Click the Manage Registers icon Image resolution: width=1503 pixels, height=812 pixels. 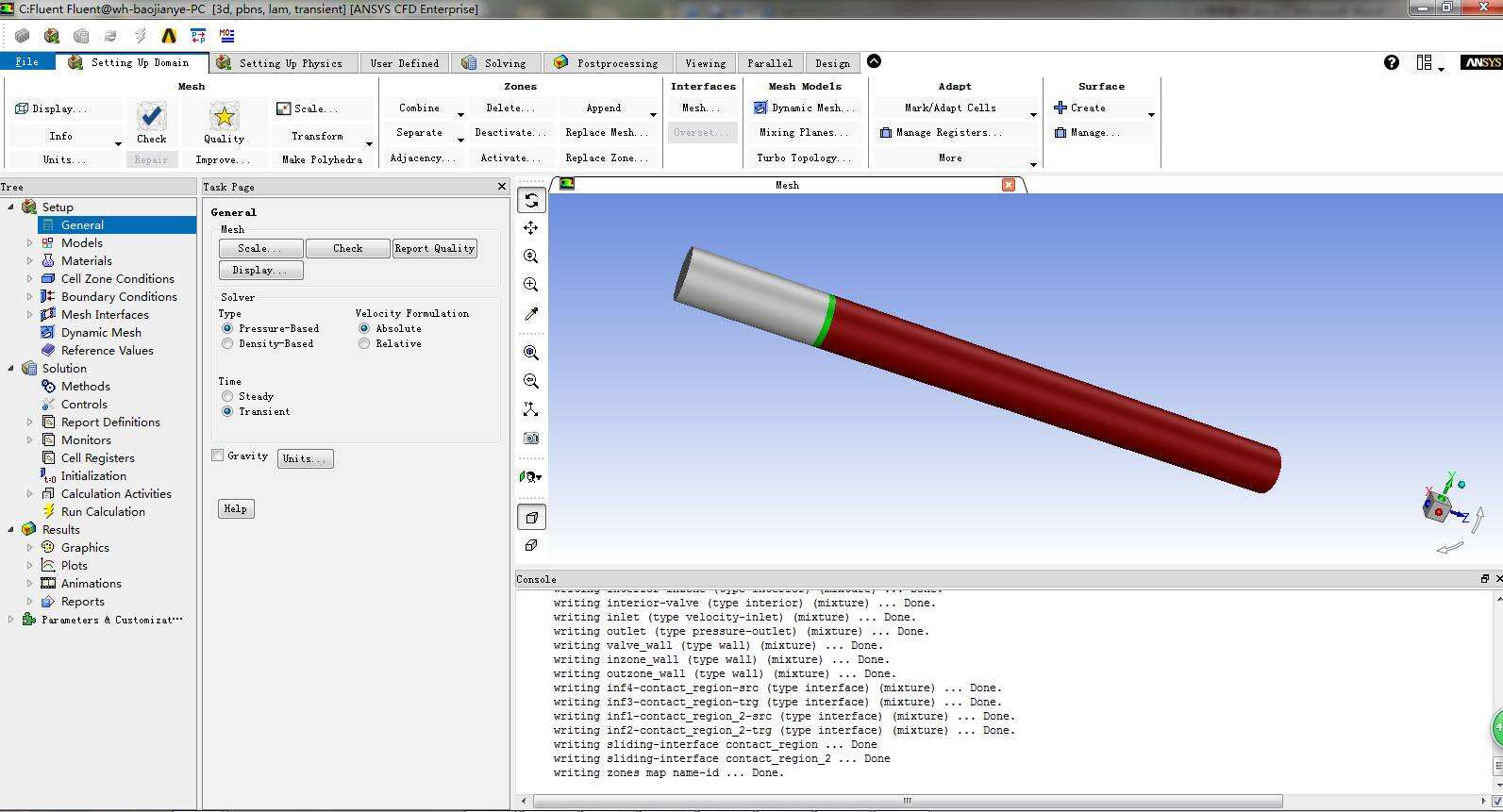886,133
